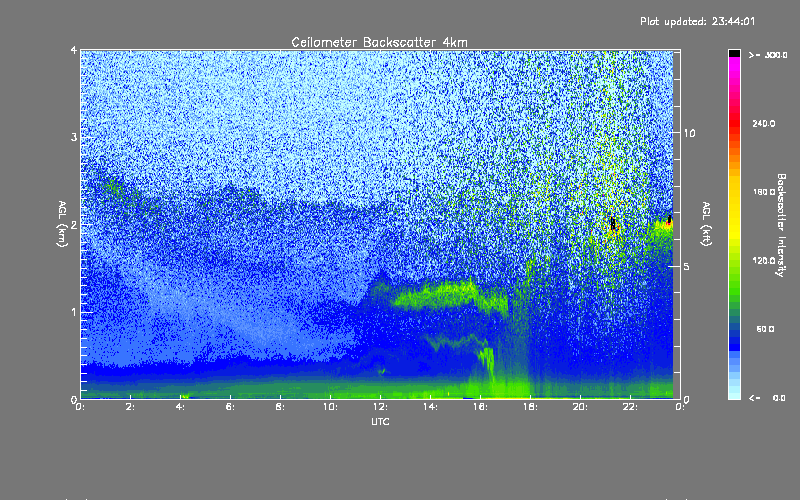Click the black high-intensity spot near 21 UTC
This screenshot has height=500, width=800.
click(x=613, y=223)
